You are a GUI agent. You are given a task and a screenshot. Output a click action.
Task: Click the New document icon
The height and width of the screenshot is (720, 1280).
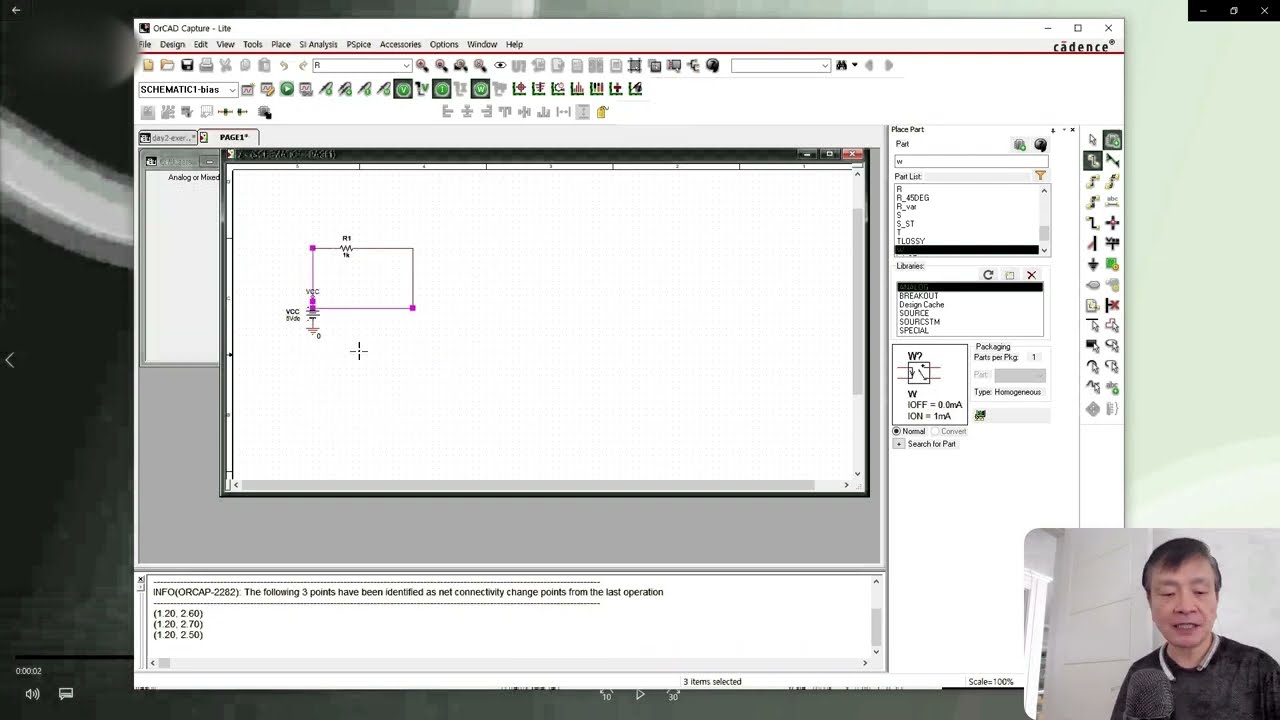(148, 65)
